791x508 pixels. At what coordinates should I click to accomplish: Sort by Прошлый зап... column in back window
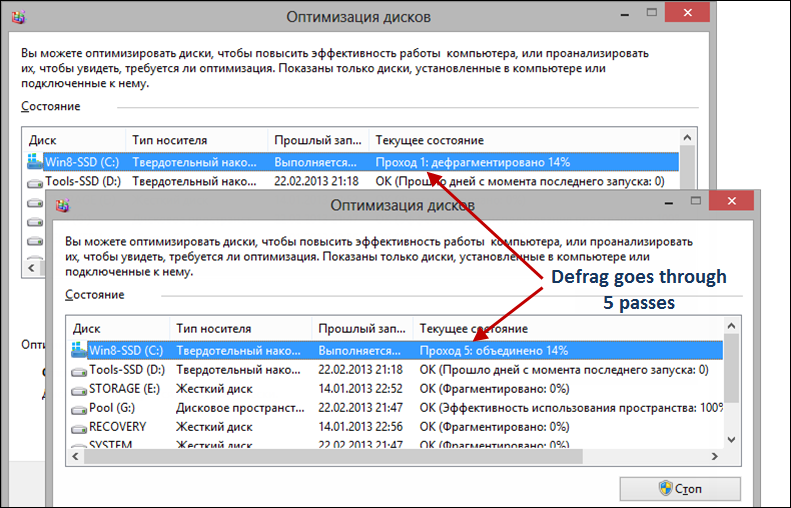(x=318, y=140)
